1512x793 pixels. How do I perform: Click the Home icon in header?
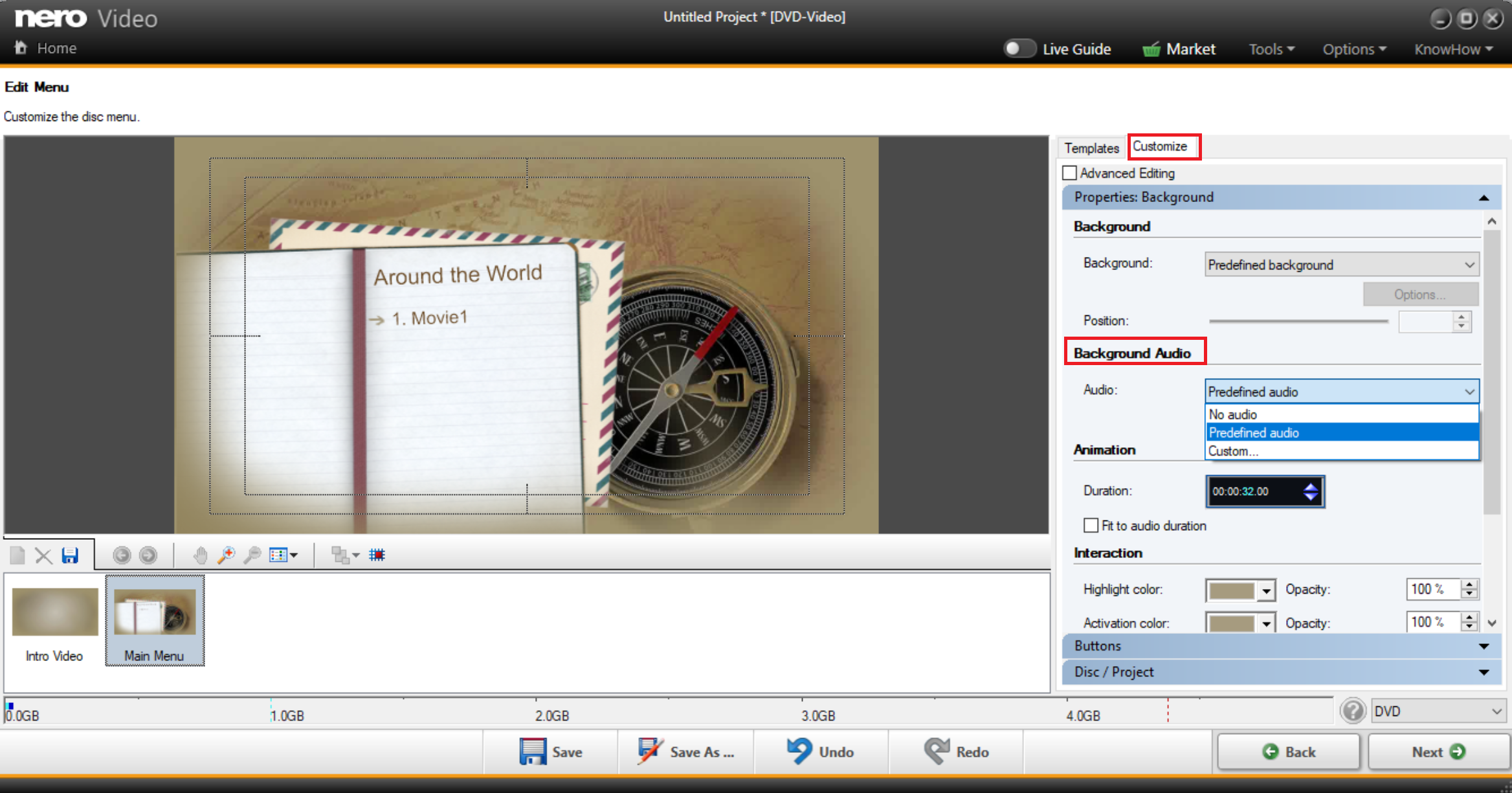click(21, 47)
